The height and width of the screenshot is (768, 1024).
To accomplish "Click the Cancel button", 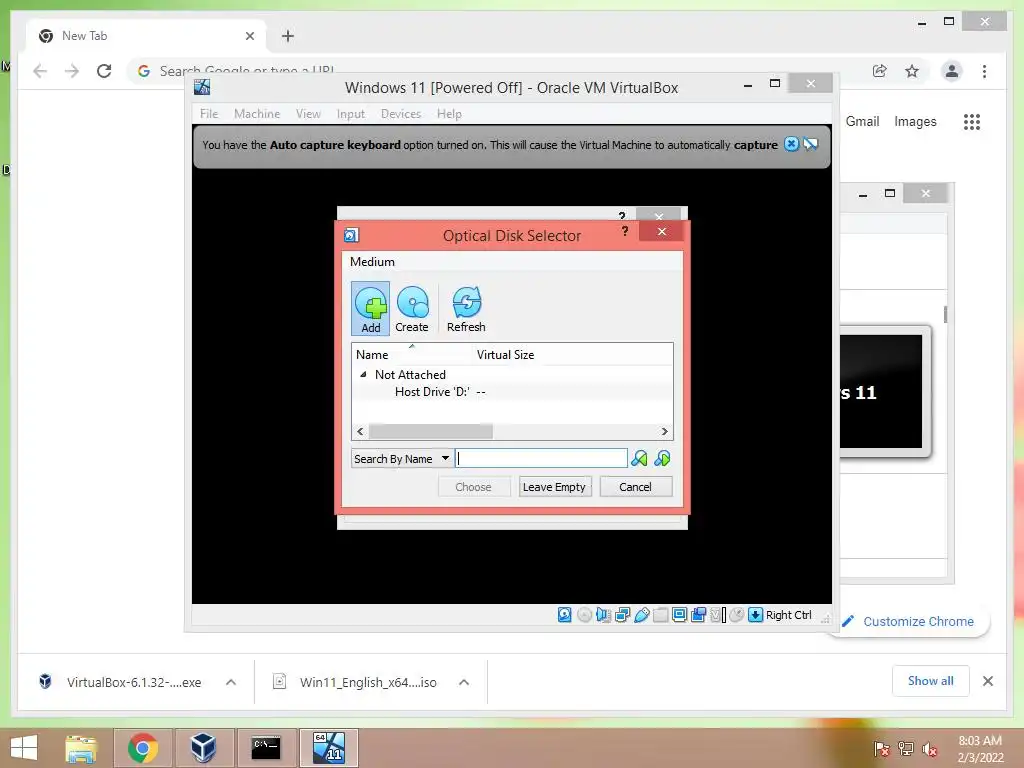I will click(635, 487).
